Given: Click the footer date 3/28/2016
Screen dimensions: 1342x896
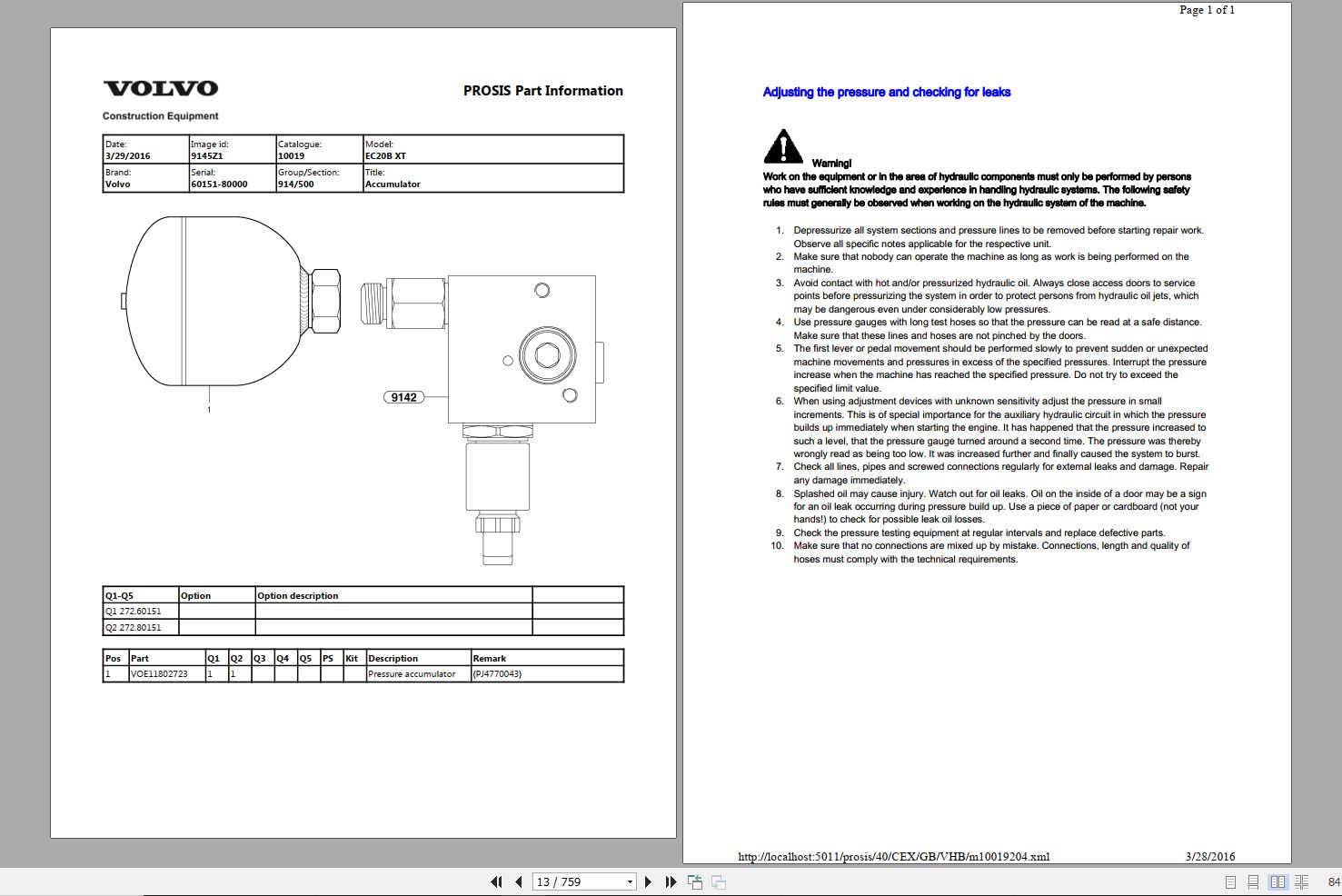Looking at the screenshot, I should point(1210,856).
